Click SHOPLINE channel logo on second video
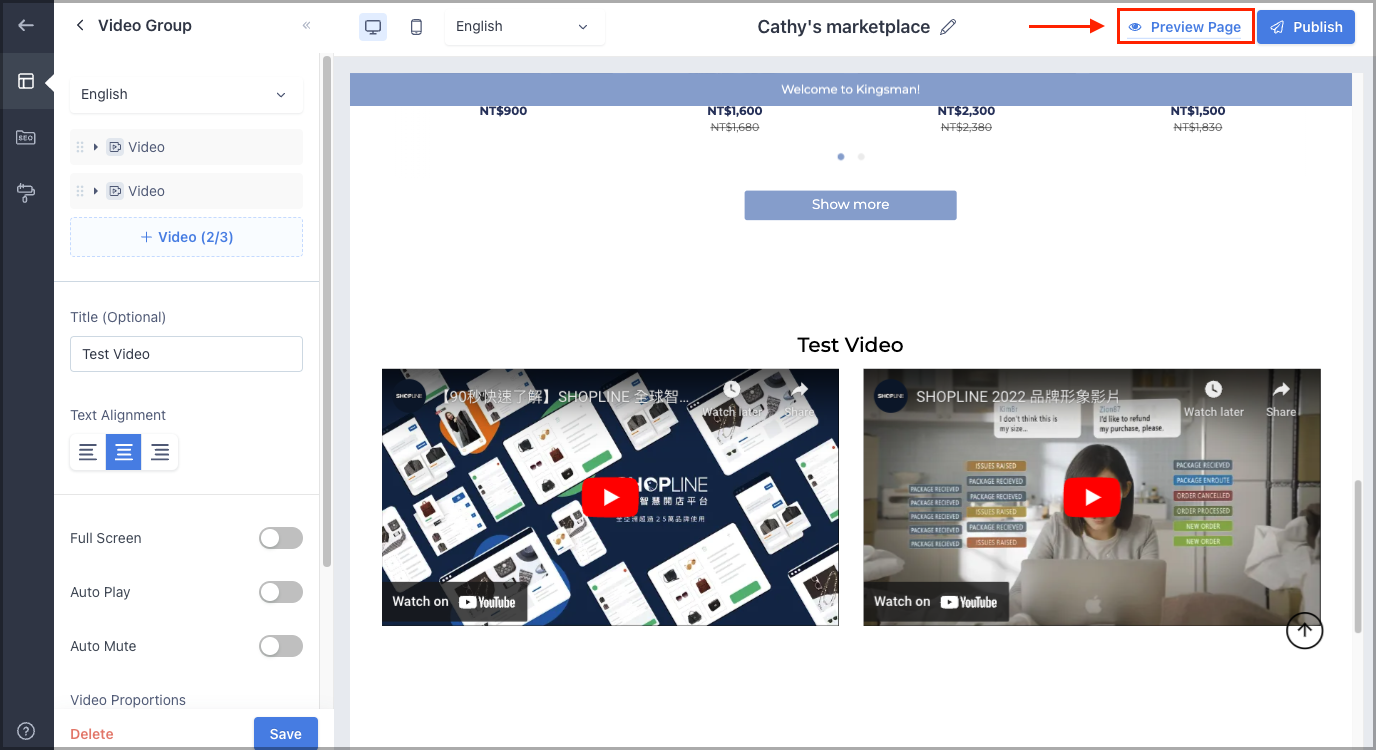The width and height of the screenshot is (1376, 750). [891, 396]
